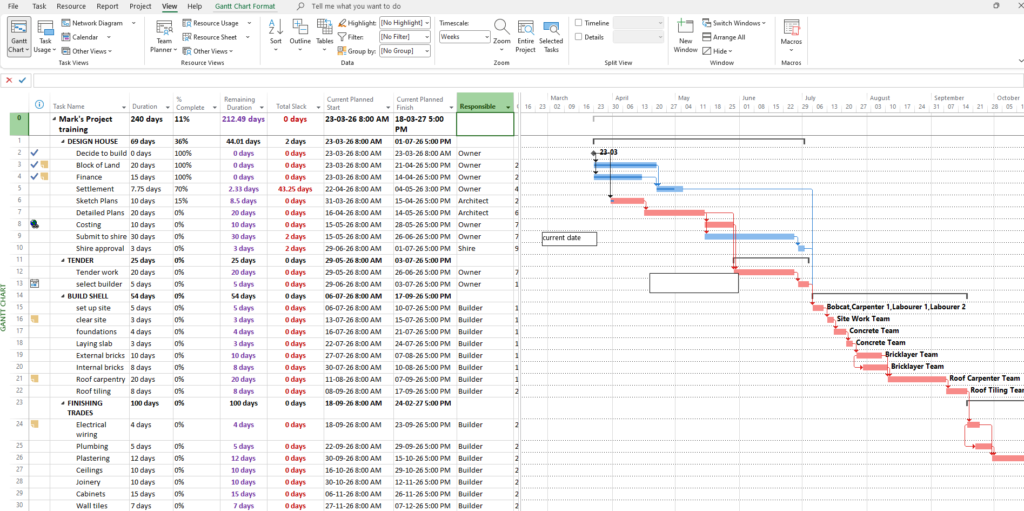This screenshot has height=511, width=1024.
Task: Select the Settlement task name cell
Action: 89,189
